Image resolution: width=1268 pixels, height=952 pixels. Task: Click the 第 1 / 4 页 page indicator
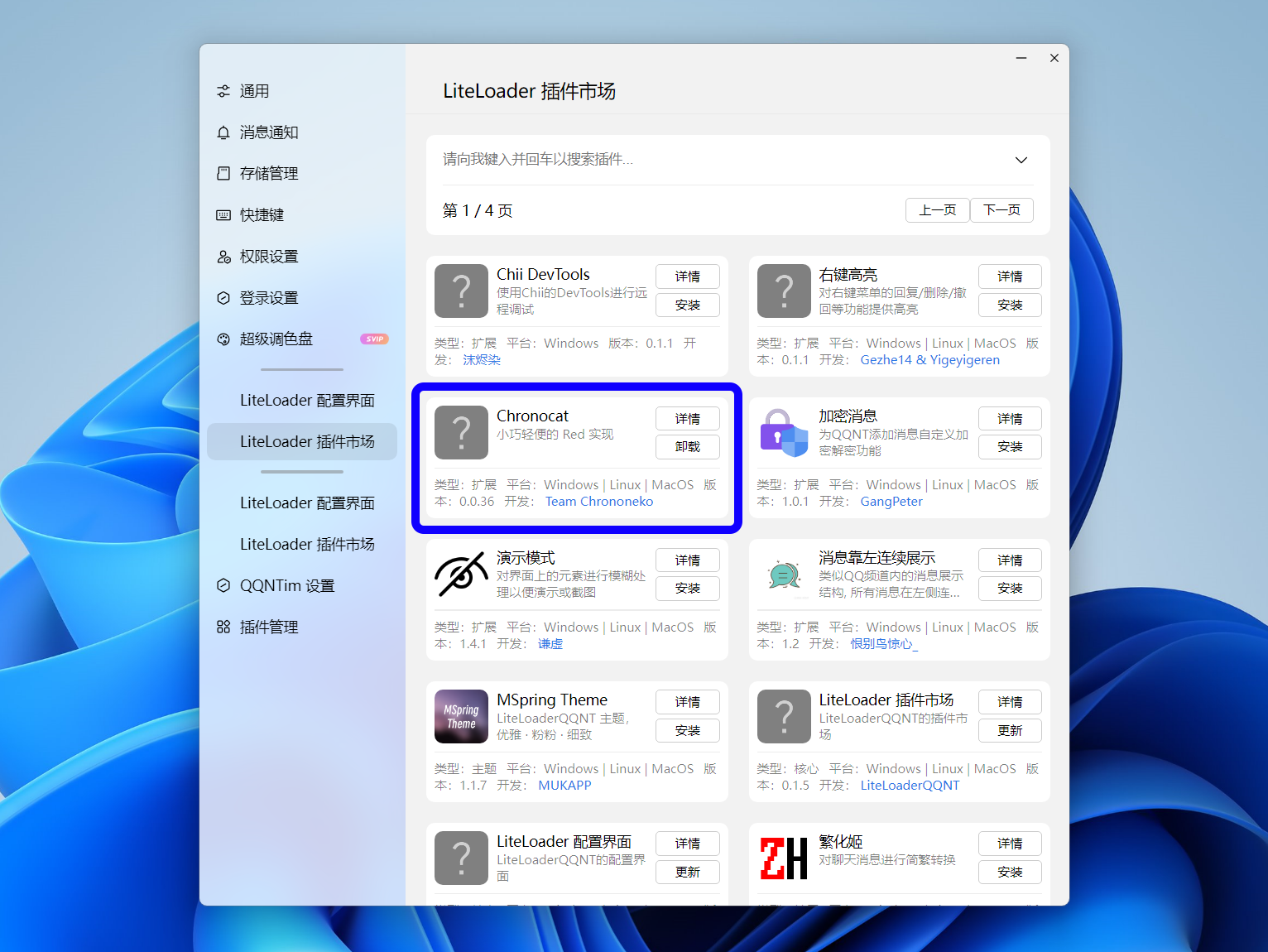click(478, 211)
